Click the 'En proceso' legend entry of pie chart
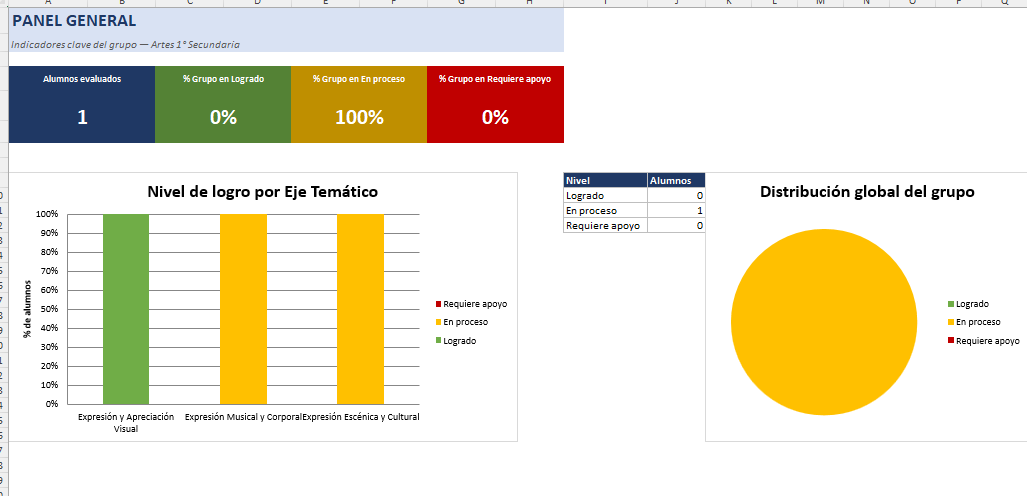The height and width of the screenshot is (496, 1027). (x=974, y=322)
